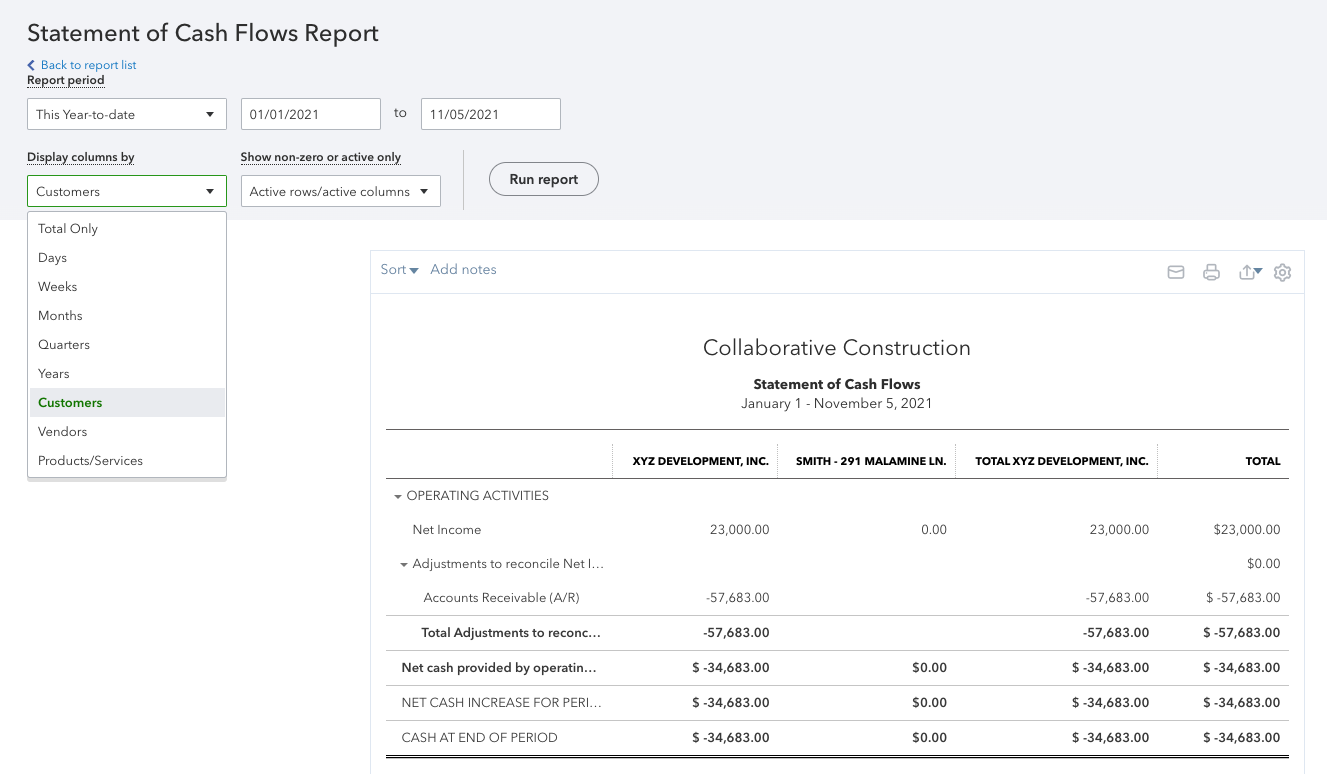Print the report with the printer icon

coord(1211,271)
